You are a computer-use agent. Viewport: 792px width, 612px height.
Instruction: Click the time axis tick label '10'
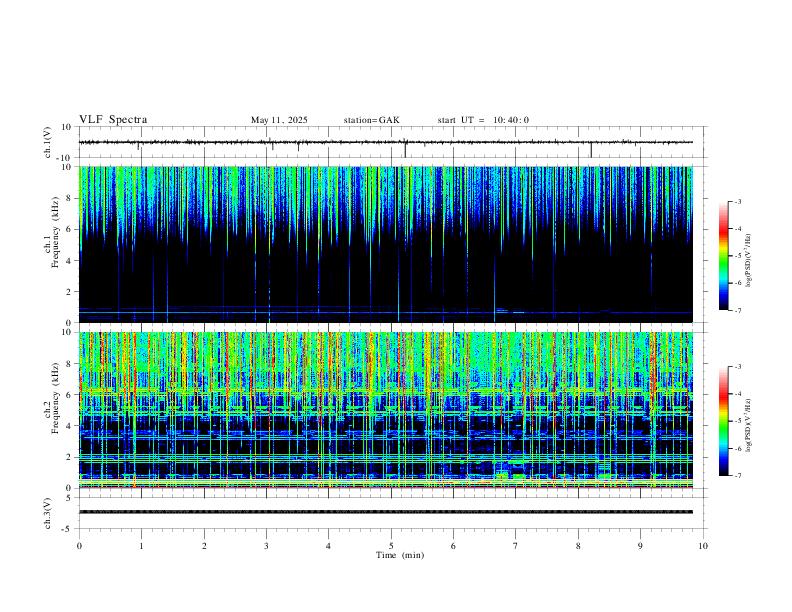click(x=703, y=546)
